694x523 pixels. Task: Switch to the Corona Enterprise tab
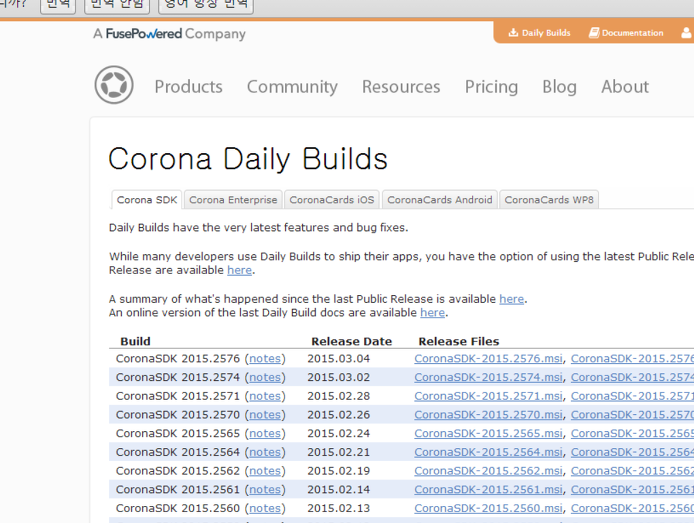click(x=233, y=200)
